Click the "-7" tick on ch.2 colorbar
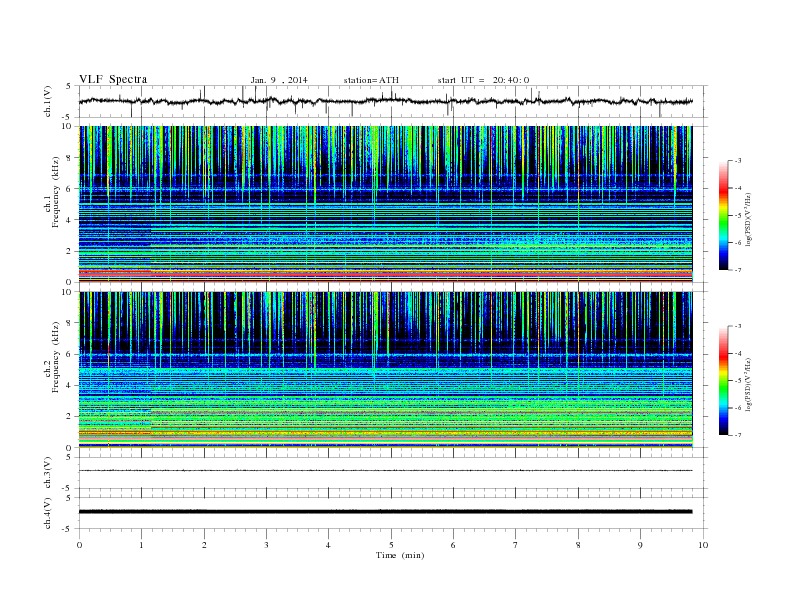The width and height of the screenshot is (792, 612). point(737,435)
